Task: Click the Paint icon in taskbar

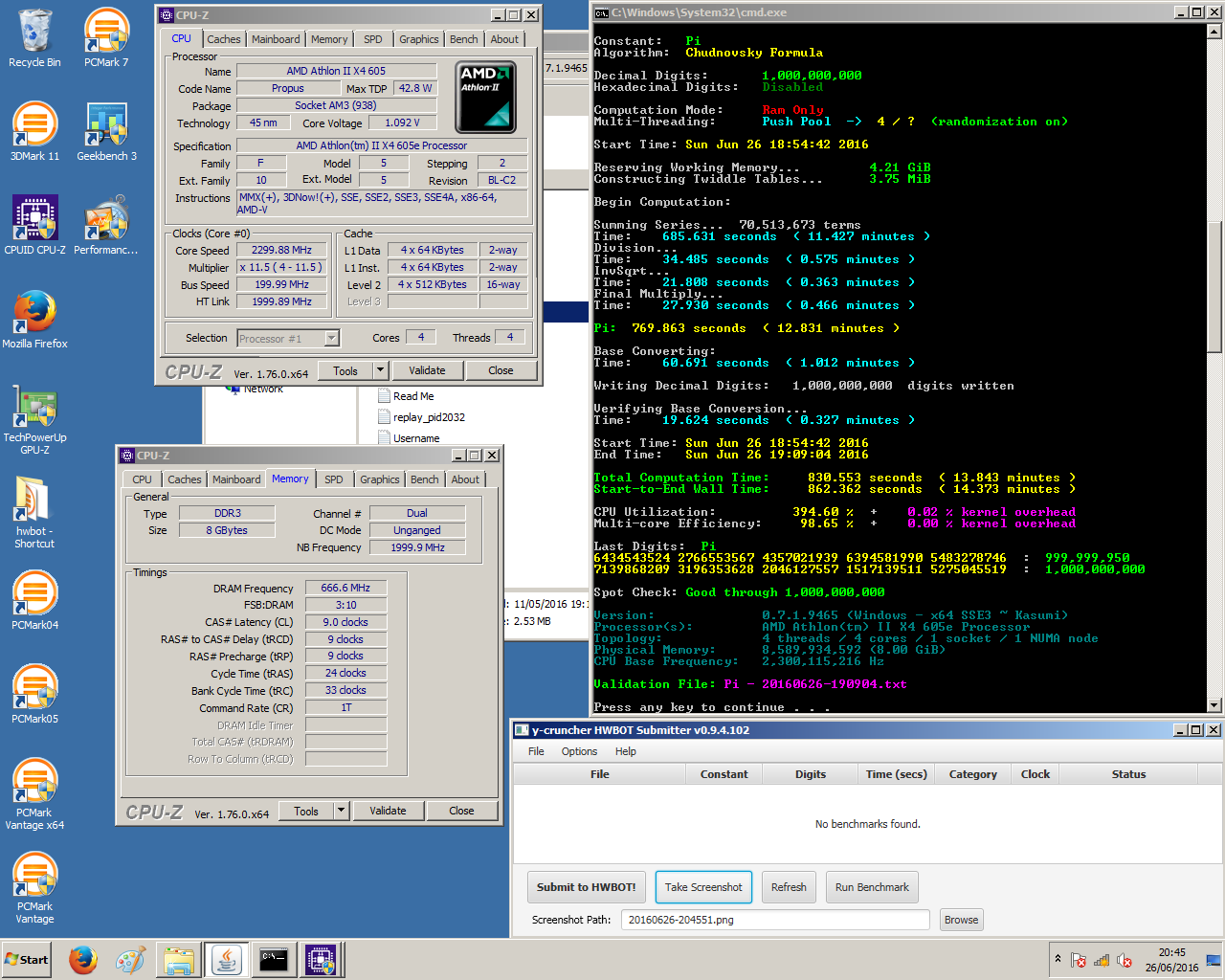Action: [x=131, y=960]
